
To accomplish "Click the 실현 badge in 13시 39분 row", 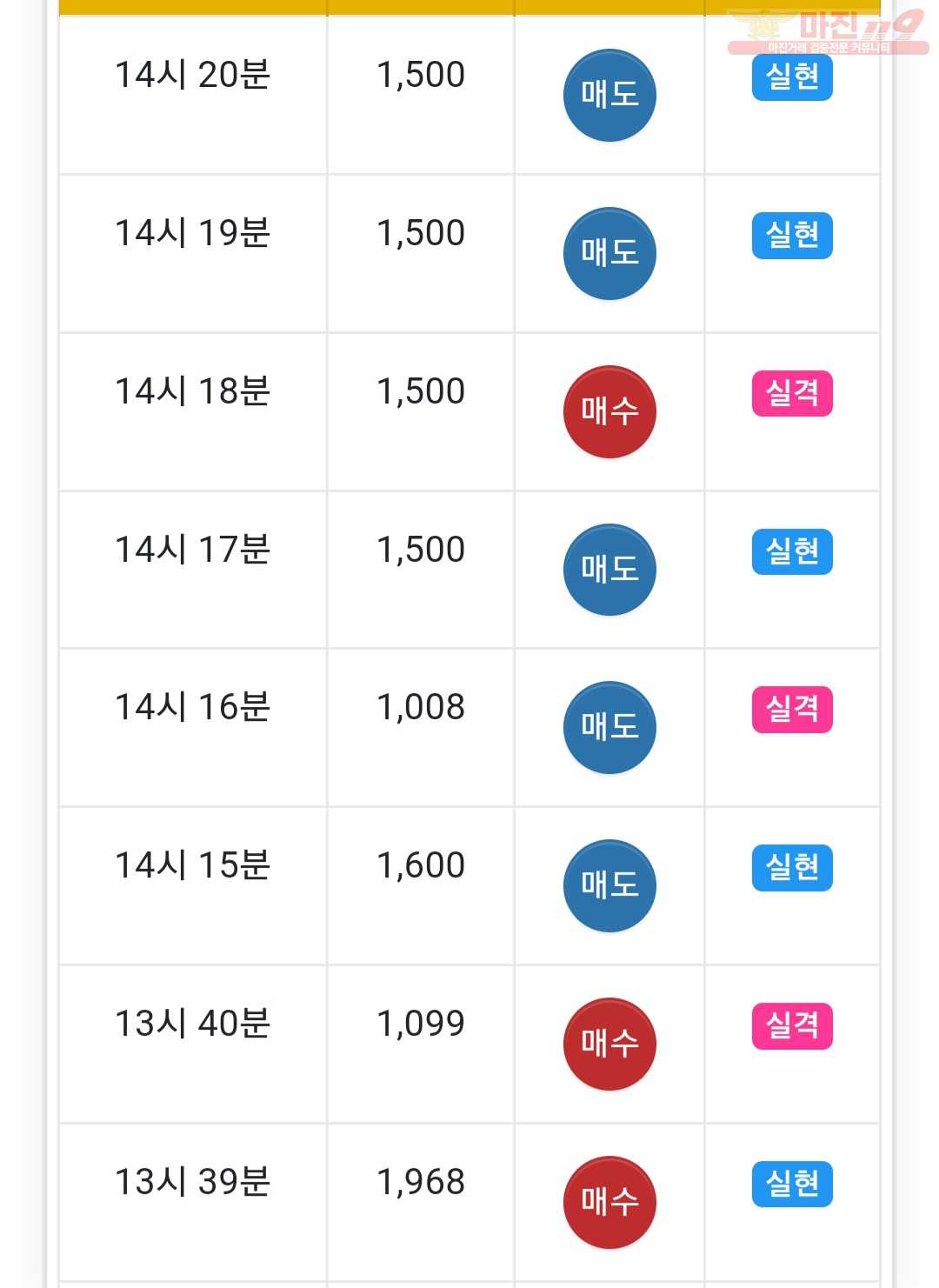I will pos(792,1185).
